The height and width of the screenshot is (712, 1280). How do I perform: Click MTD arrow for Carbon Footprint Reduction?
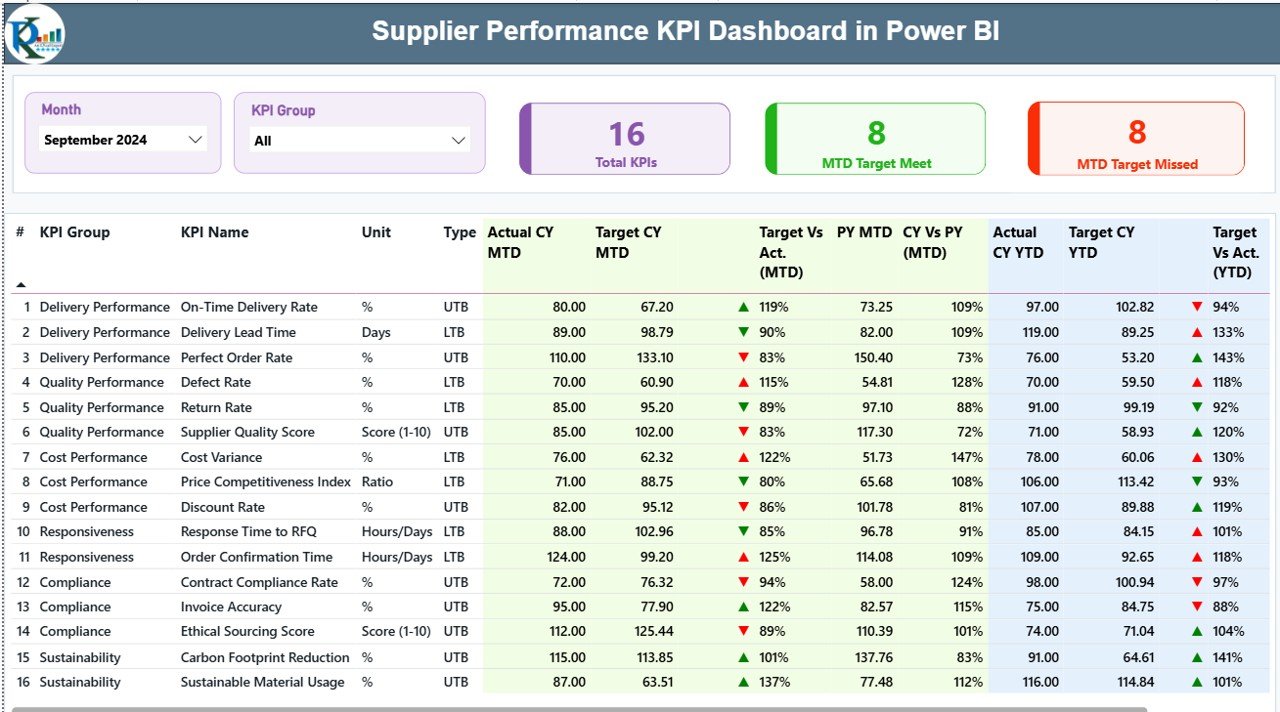pos(743,657)
